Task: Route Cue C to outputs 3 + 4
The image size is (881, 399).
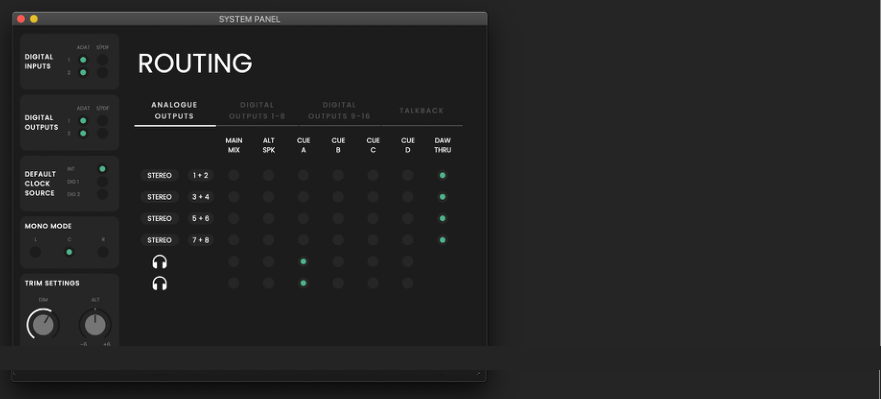Action: pyautogui.click(x=373, y=197)
